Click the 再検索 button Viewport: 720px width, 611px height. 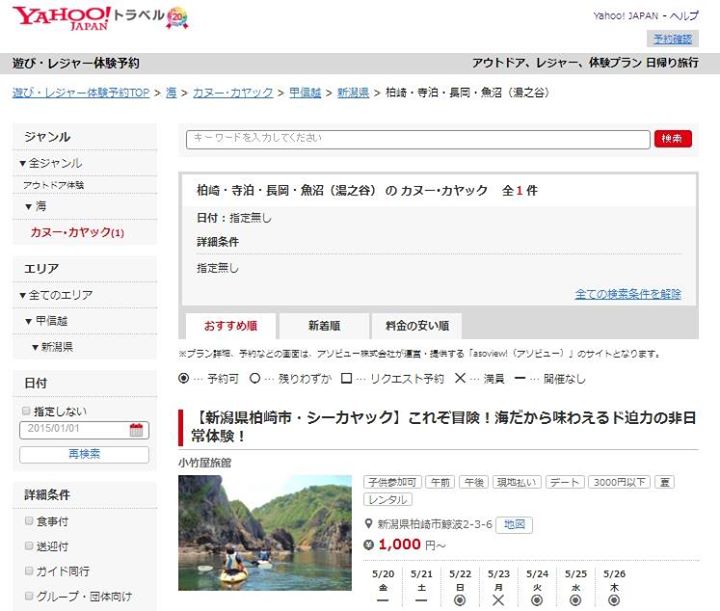click(84, 454)
